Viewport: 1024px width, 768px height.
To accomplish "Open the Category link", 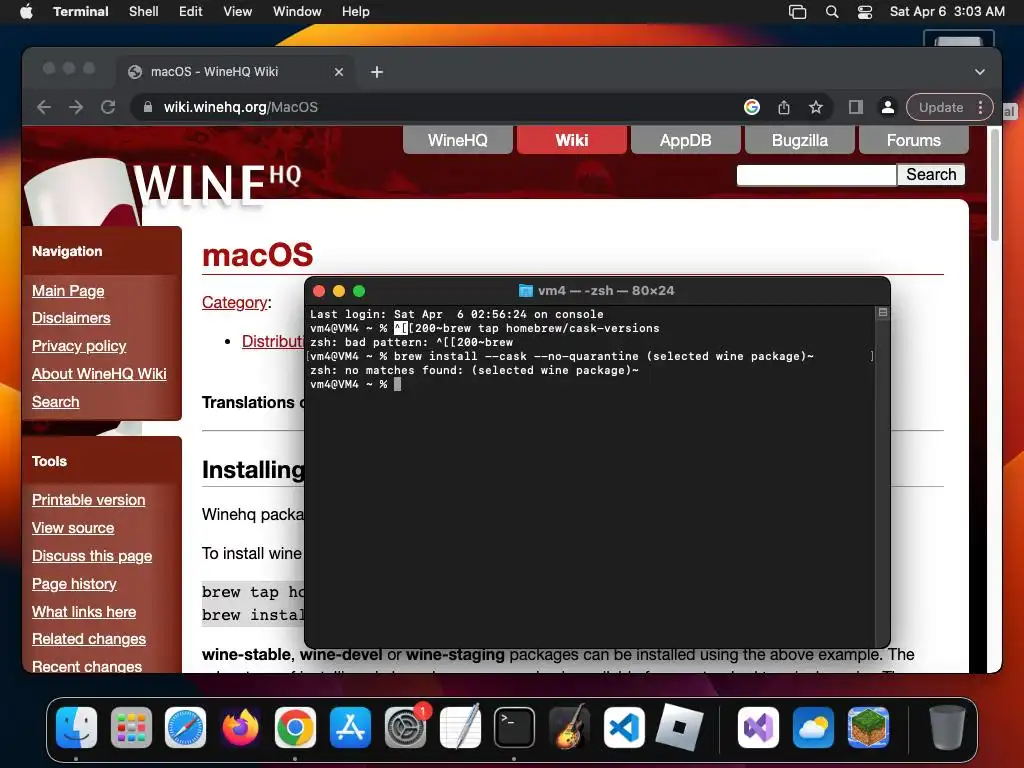I will coord(234,302).
